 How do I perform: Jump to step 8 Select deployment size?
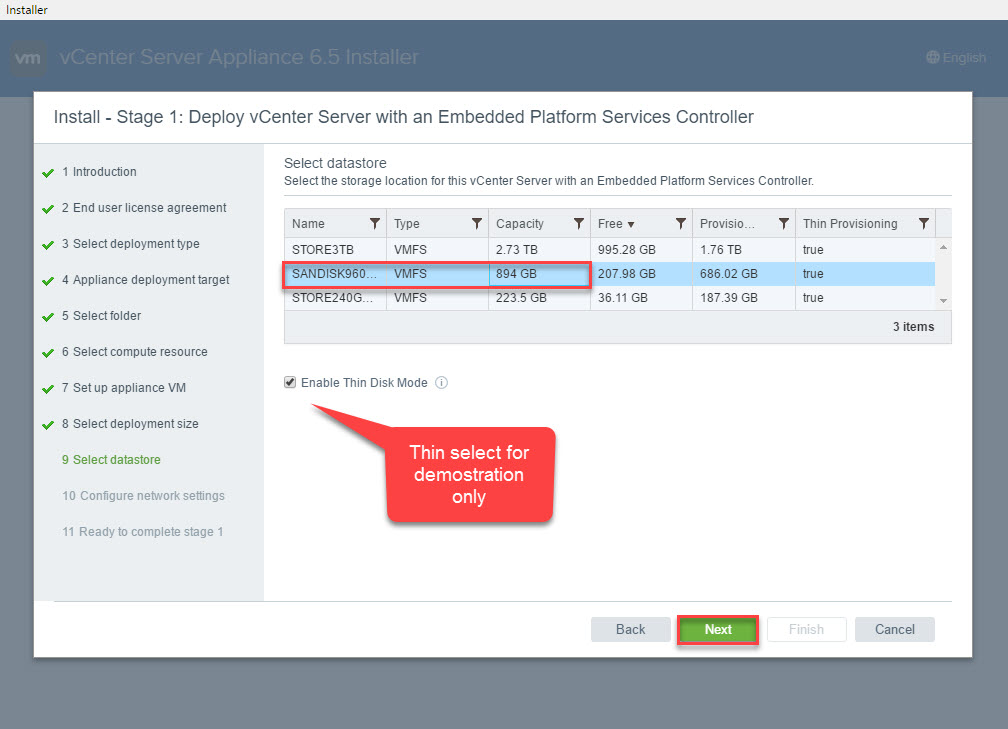coord(135,424)
